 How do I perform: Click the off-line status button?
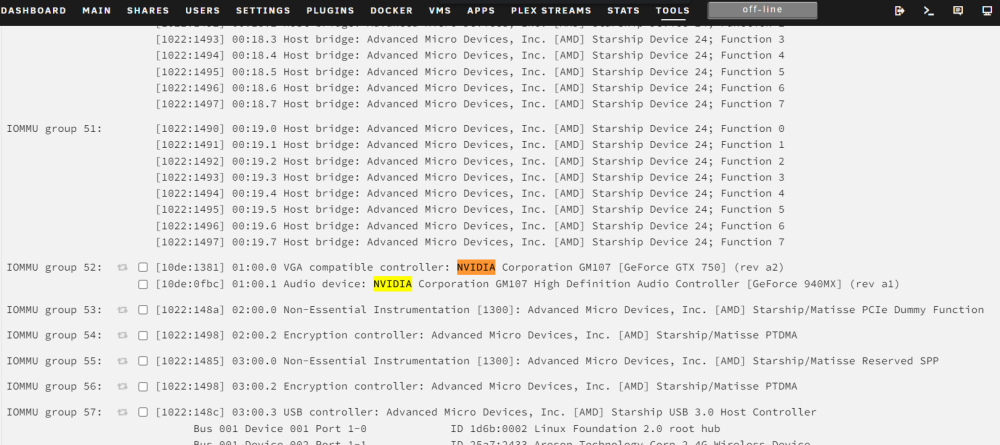762,10
